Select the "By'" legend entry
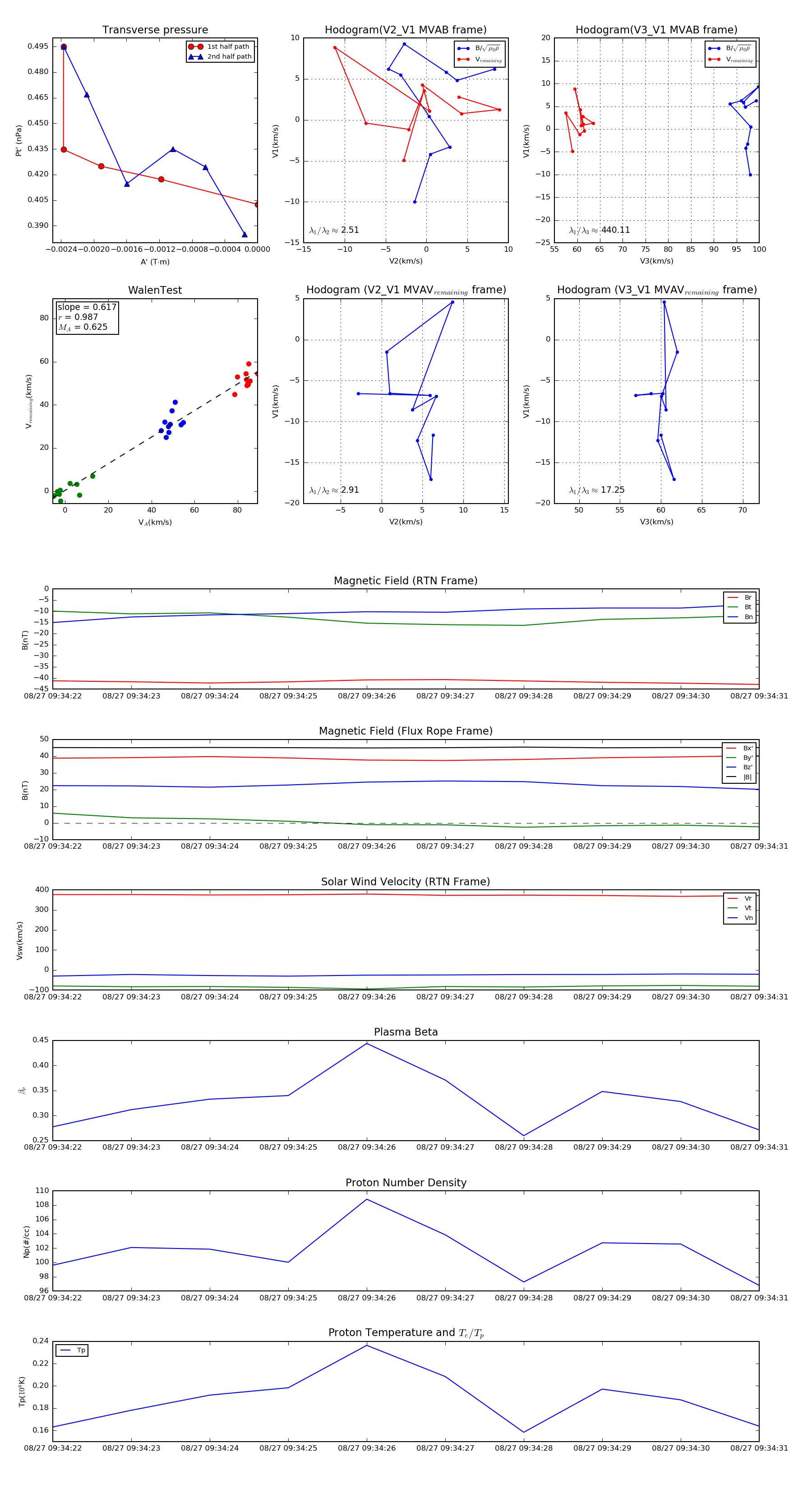This screenshot has width=812, height=1489. point(740,758)
